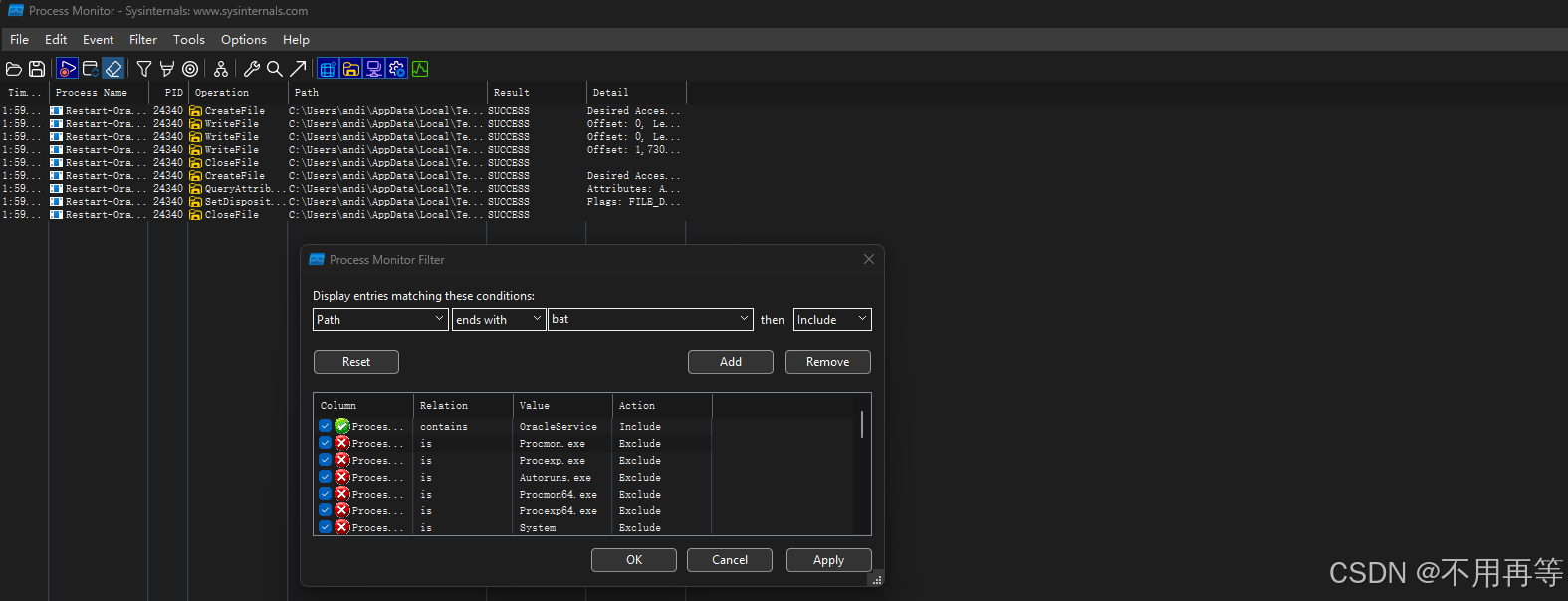Screen dimensions: 1568x601
Task: Click the Detail column header
Action: 635,93
